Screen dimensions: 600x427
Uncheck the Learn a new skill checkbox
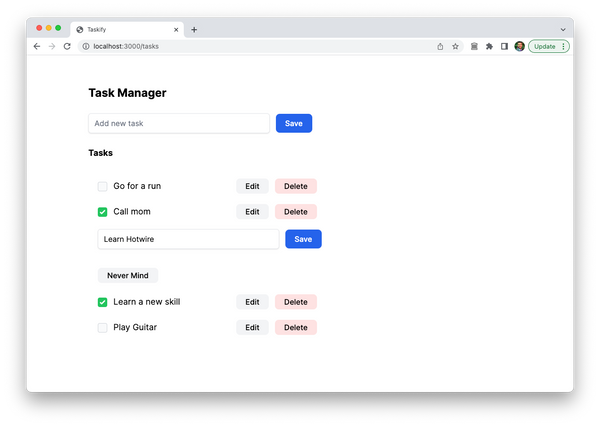pyautogui.click(x=102, y=302)
